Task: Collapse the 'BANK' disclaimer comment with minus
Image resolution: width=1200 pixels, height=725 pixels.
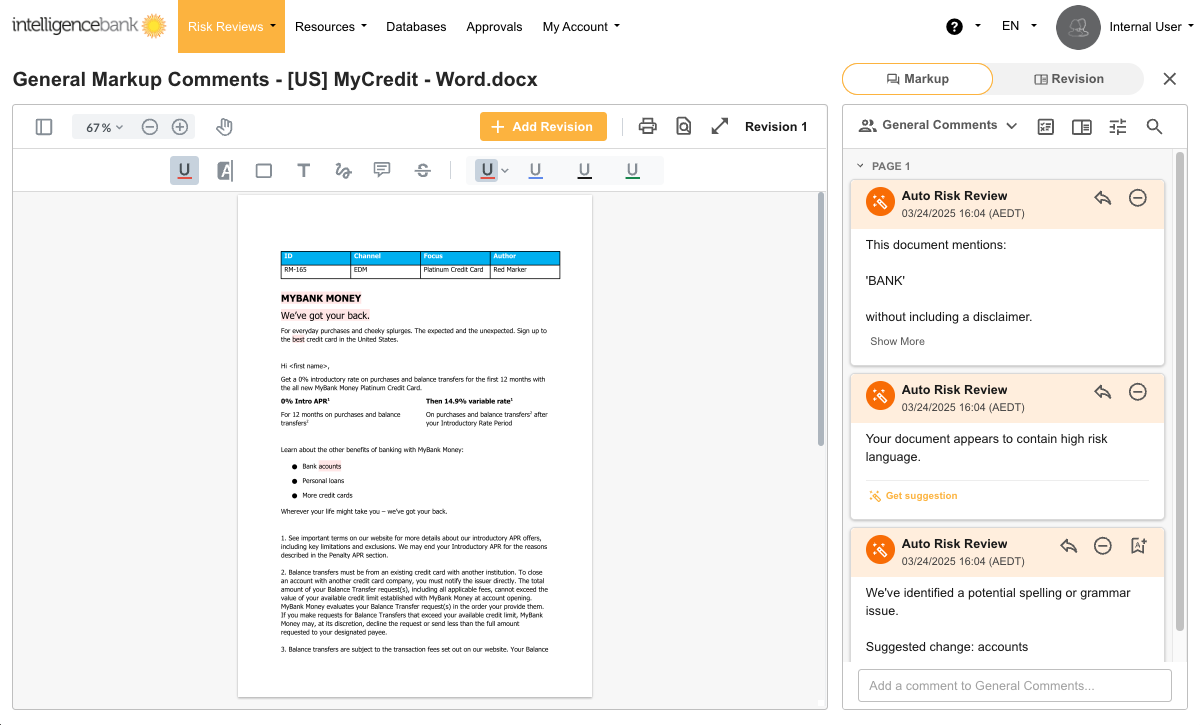Action: click(1137, 198)
